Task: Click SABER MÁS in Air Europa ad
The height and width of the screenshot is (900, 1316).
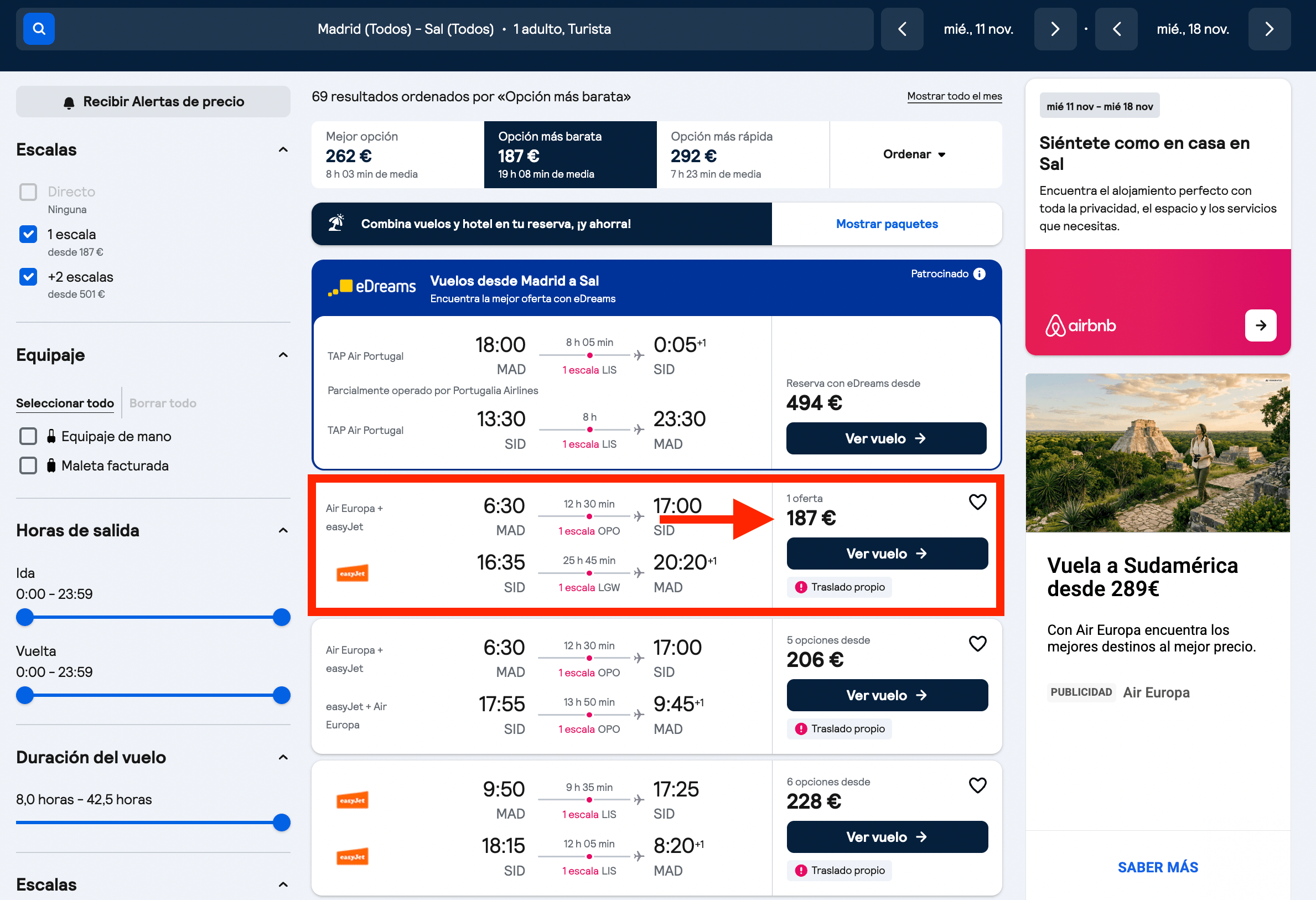Action: [1157, 867]
